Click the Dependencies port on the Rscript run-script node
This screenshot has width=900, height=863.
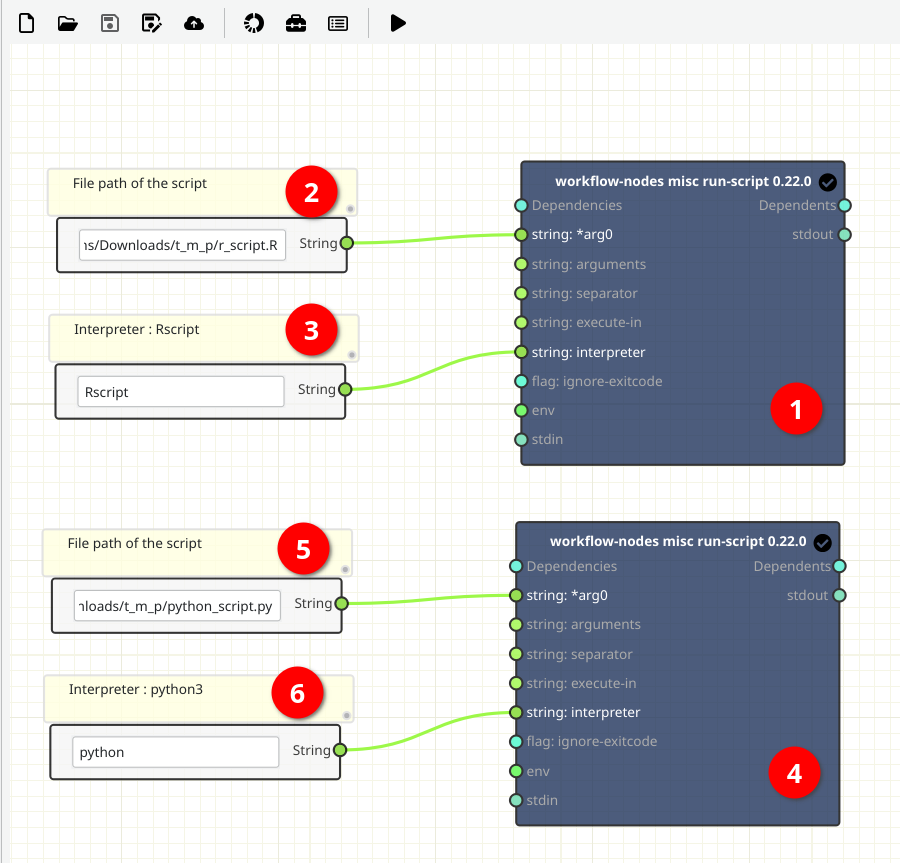521,205
